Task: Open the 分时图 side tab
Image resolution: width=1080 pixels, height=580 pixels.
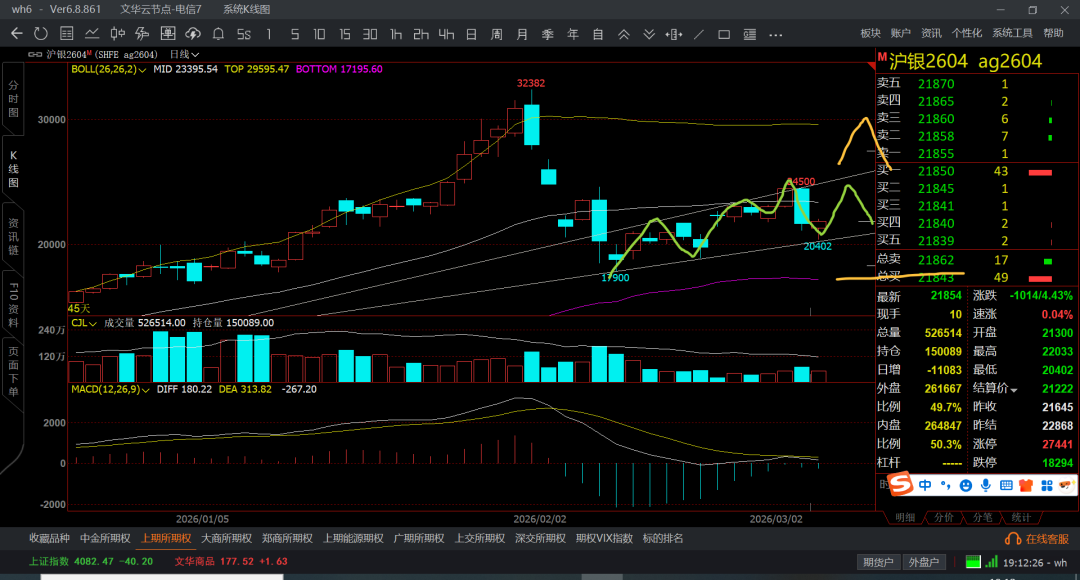Action: click(x=13, y=100)
